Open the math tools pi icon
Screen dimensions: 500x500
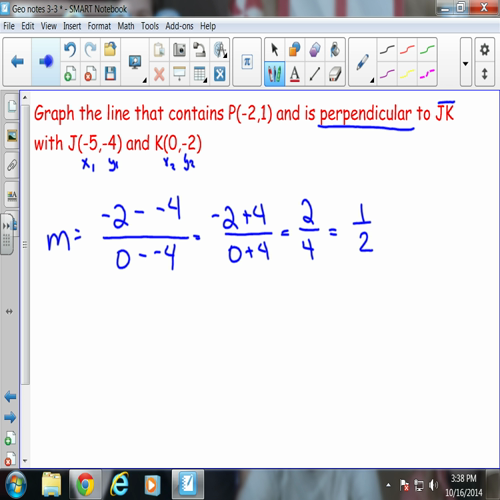247,62
